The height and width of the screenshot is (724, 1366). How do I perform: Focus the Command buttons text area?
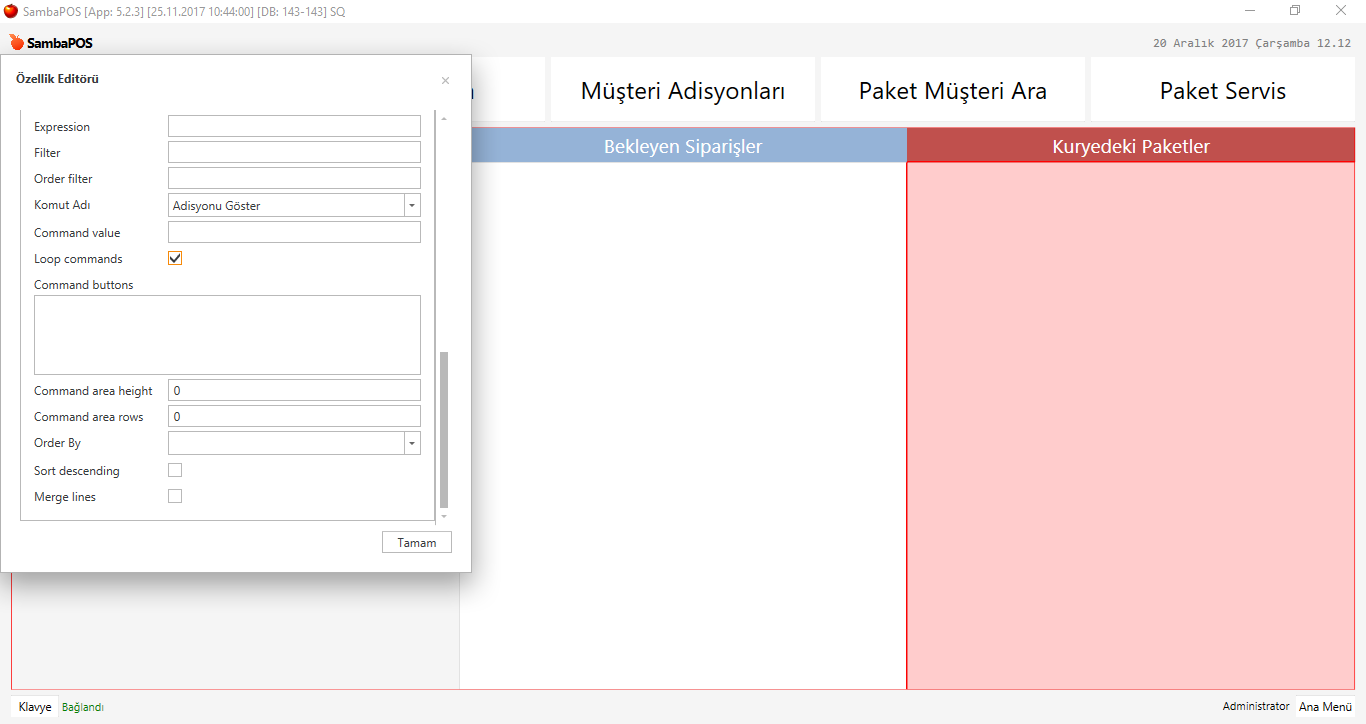(x=227, y=335)
